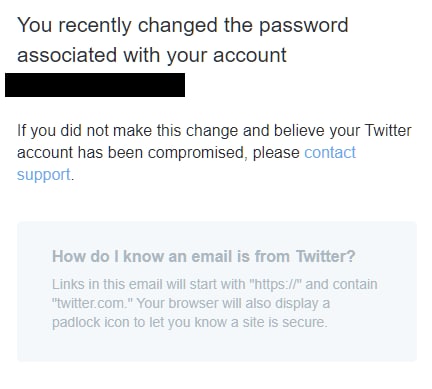
Task: Click the word "Twitter" in the main paragraph
Action: point(388,130)
